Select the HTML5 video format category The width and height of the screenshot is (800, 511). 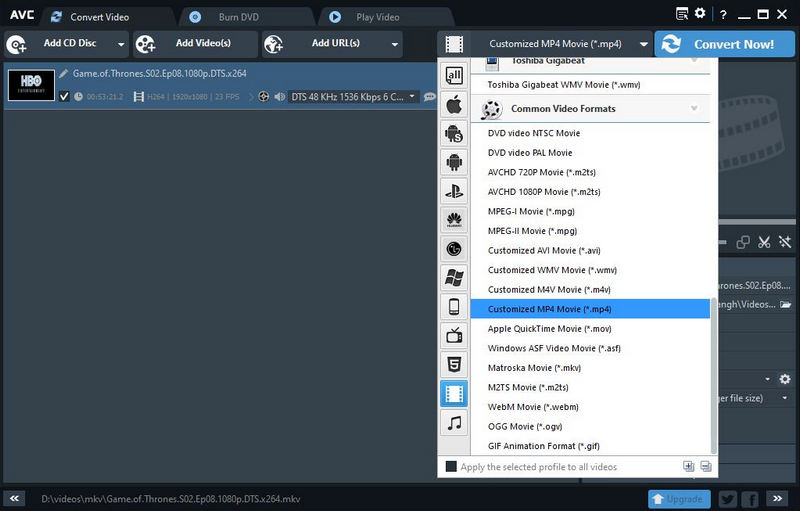coord(454,365)
